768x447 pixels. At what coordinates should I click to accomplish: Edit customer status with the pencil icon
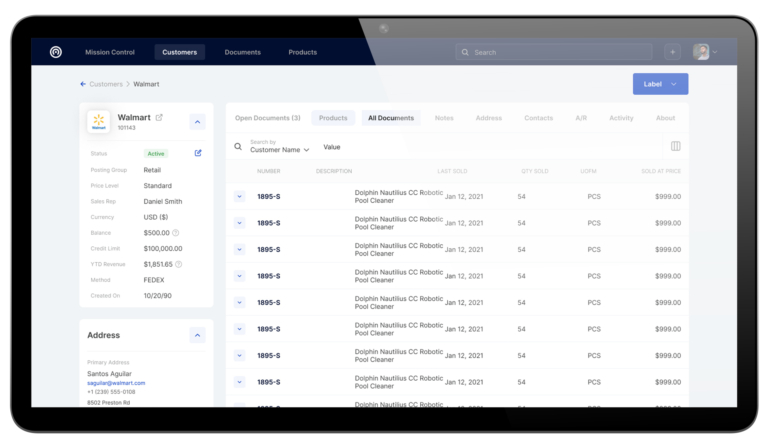click(198, 153)
